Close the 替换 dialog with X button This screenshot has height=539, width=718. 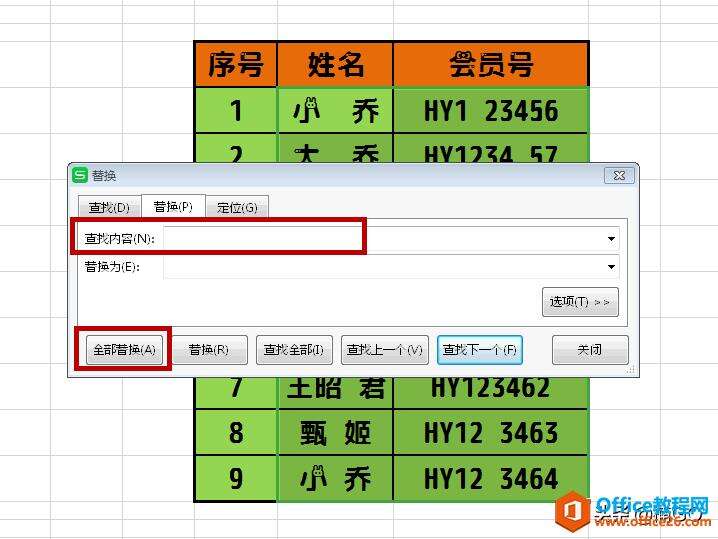[619, 175]
